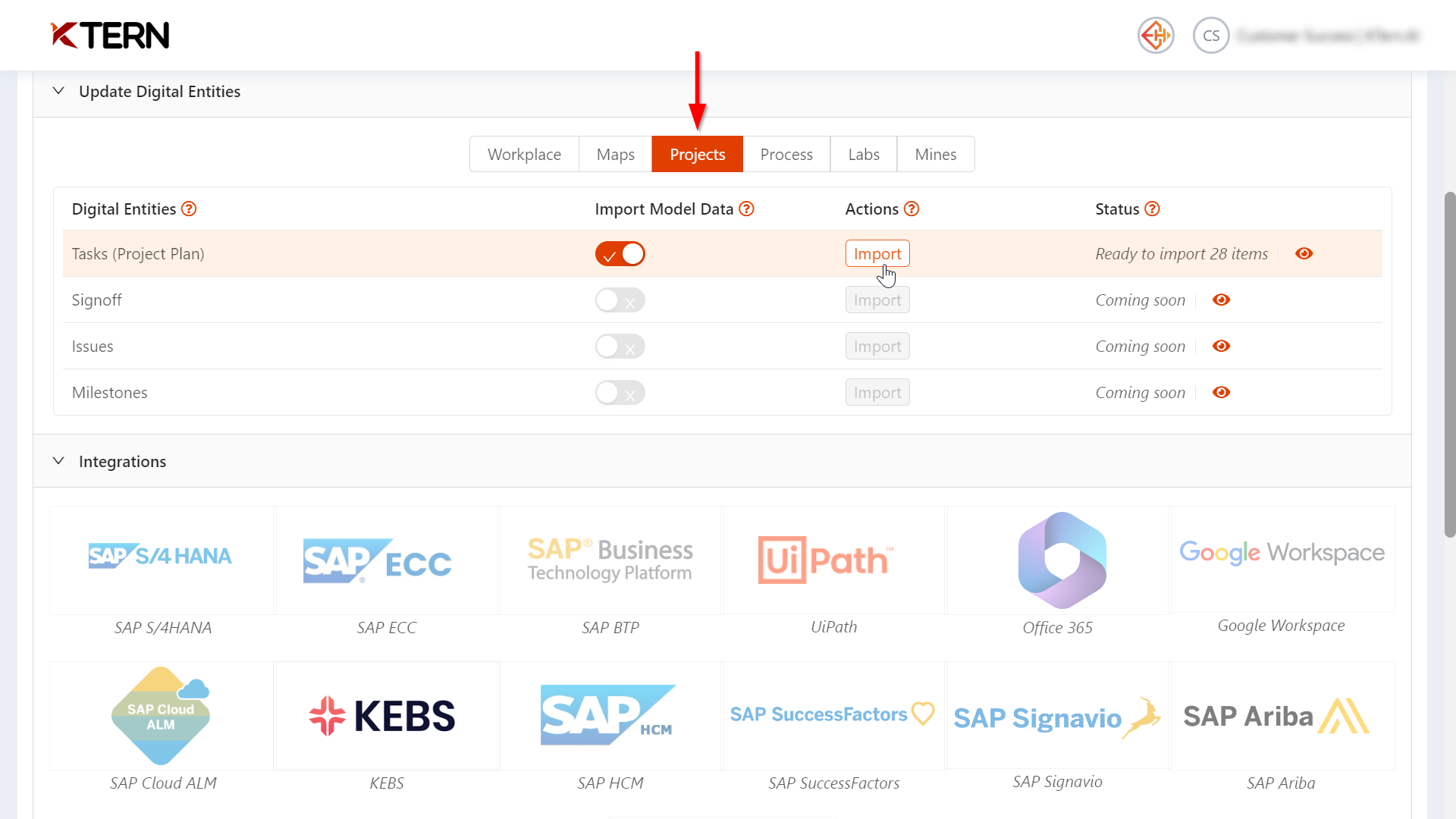Open the Google Workspace integration tile
Viewport: 1456px width, 819px height.
click(1282, 559)
